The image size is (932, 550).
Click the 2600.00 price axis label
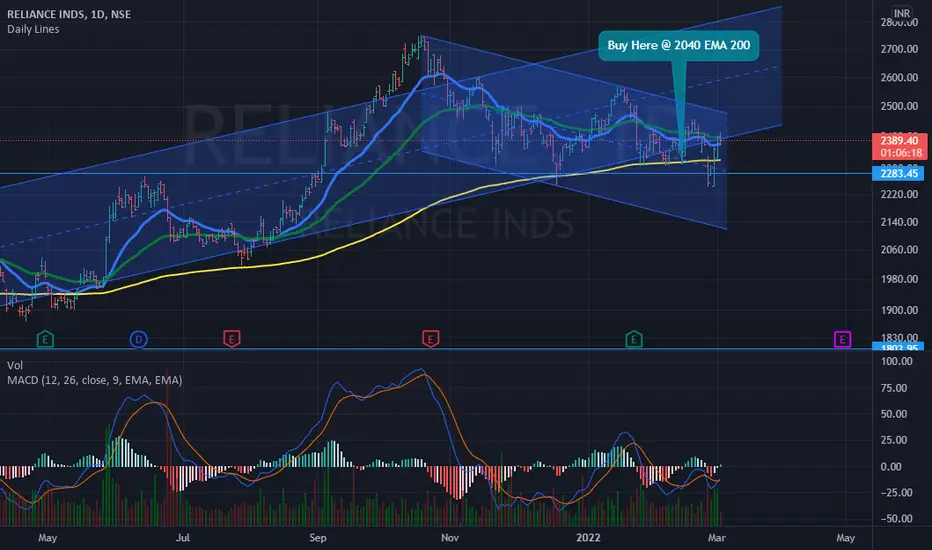coord(899,77)
